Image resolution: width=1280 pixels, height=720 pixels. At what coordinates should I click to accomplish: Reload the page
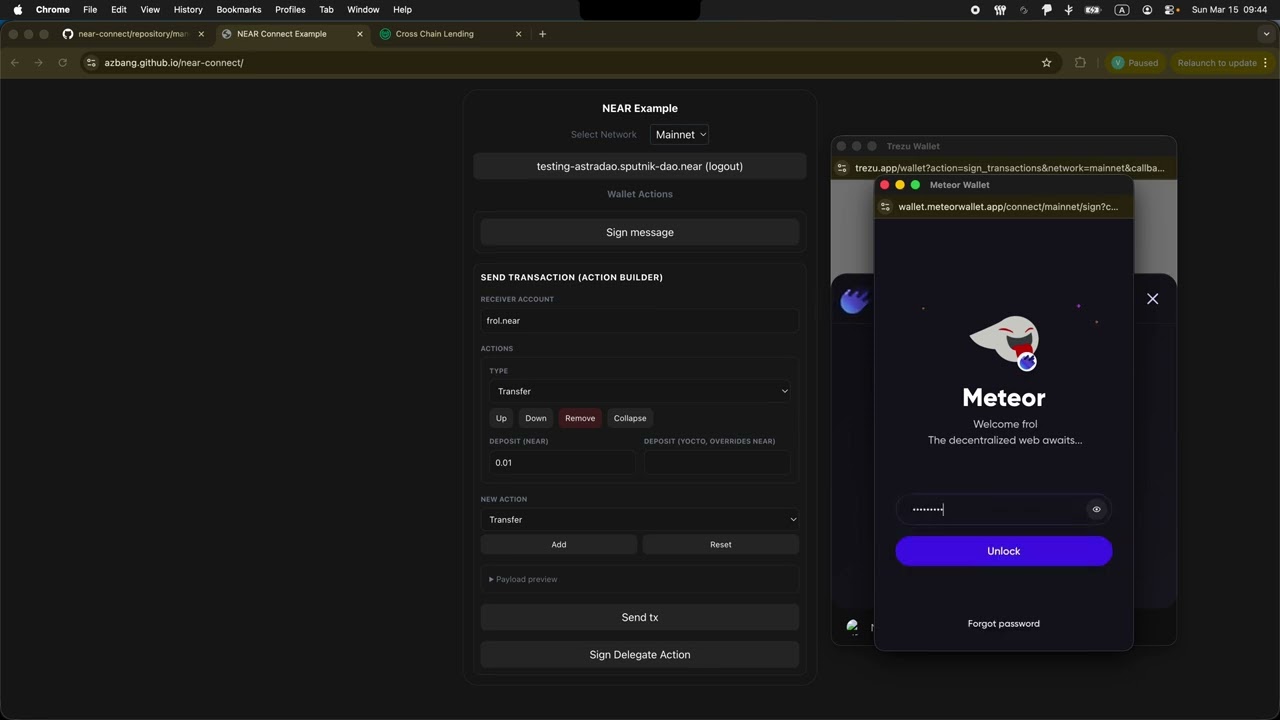pos(62,62)
